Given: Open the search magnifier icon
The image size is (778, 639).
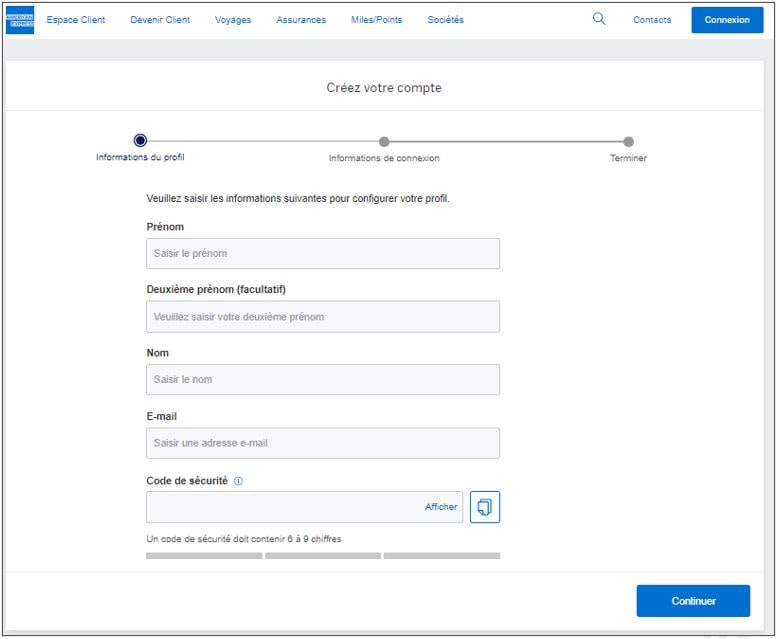Looking at the screenshot, I should coord(599,19).
